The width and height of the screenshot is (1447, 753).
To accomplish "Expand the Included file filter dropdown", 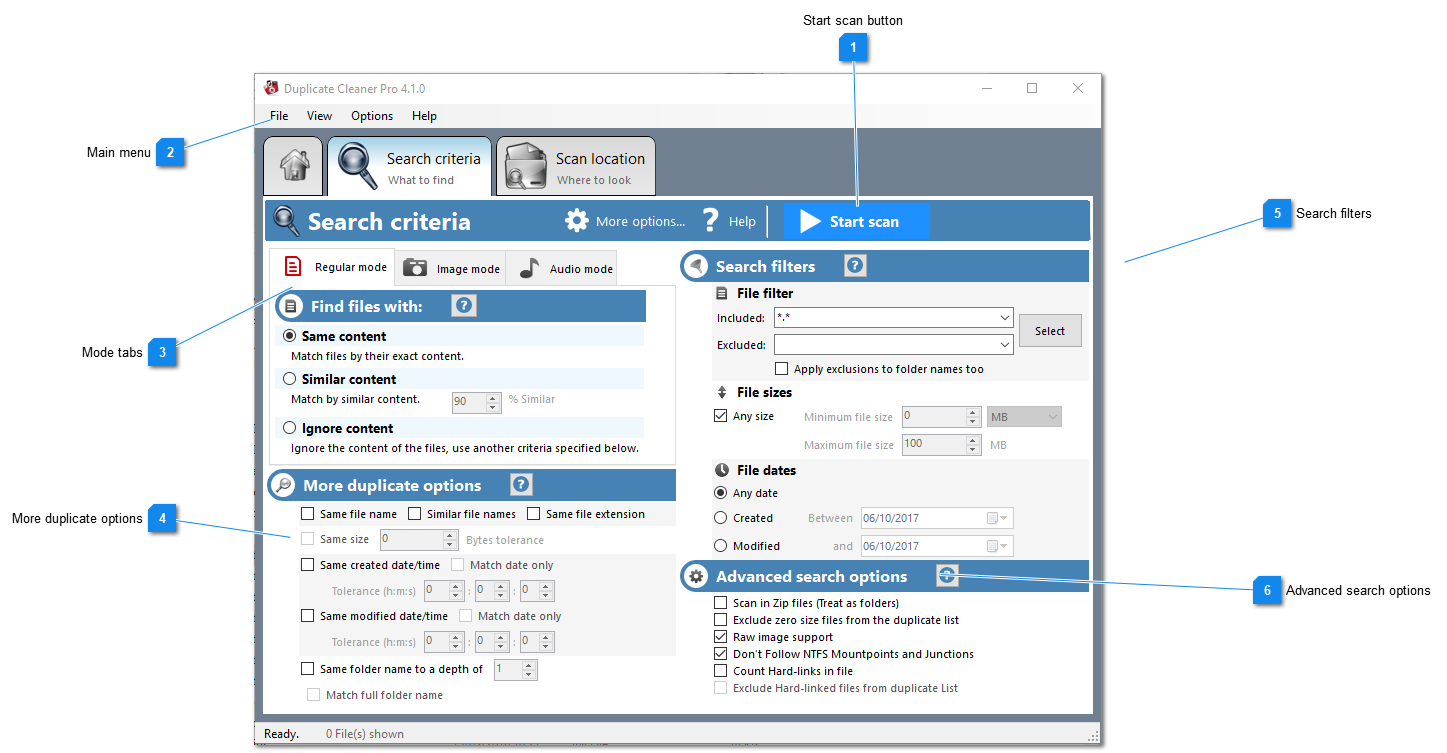I will [1005, 318].
